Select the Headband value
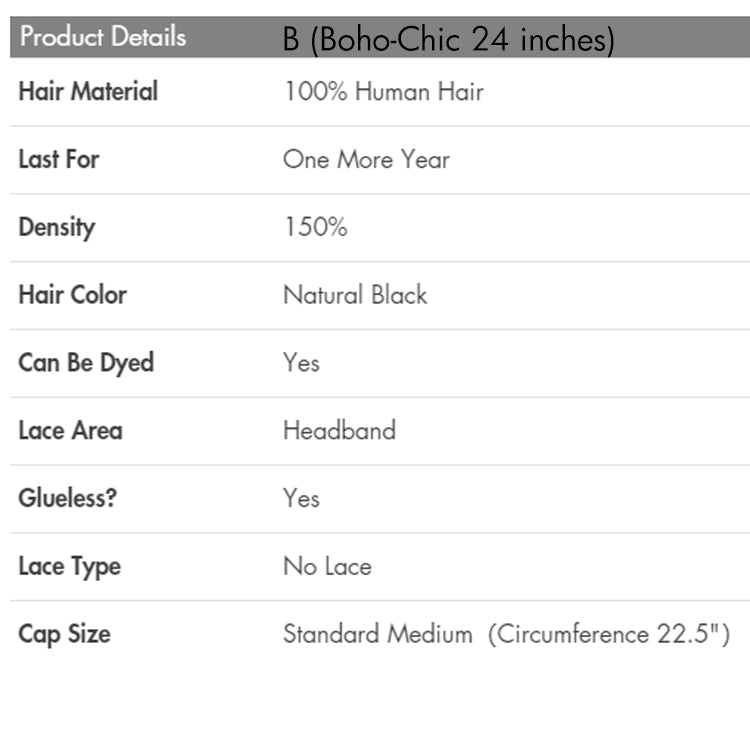 click(340, 430)
